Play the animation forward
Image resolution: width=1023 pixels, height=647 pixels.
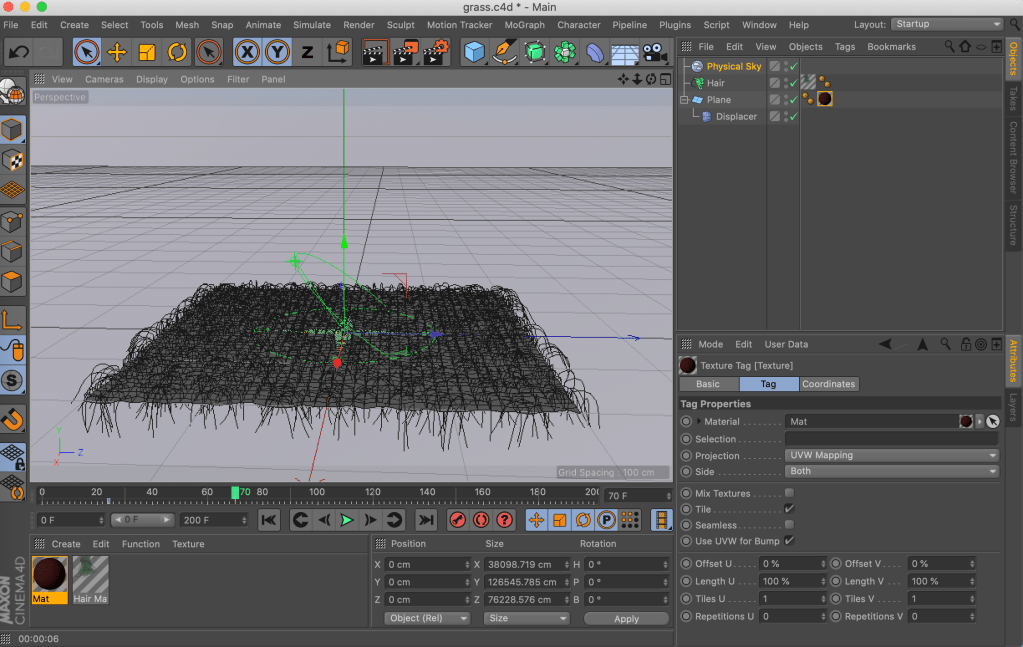coord(347,520)
